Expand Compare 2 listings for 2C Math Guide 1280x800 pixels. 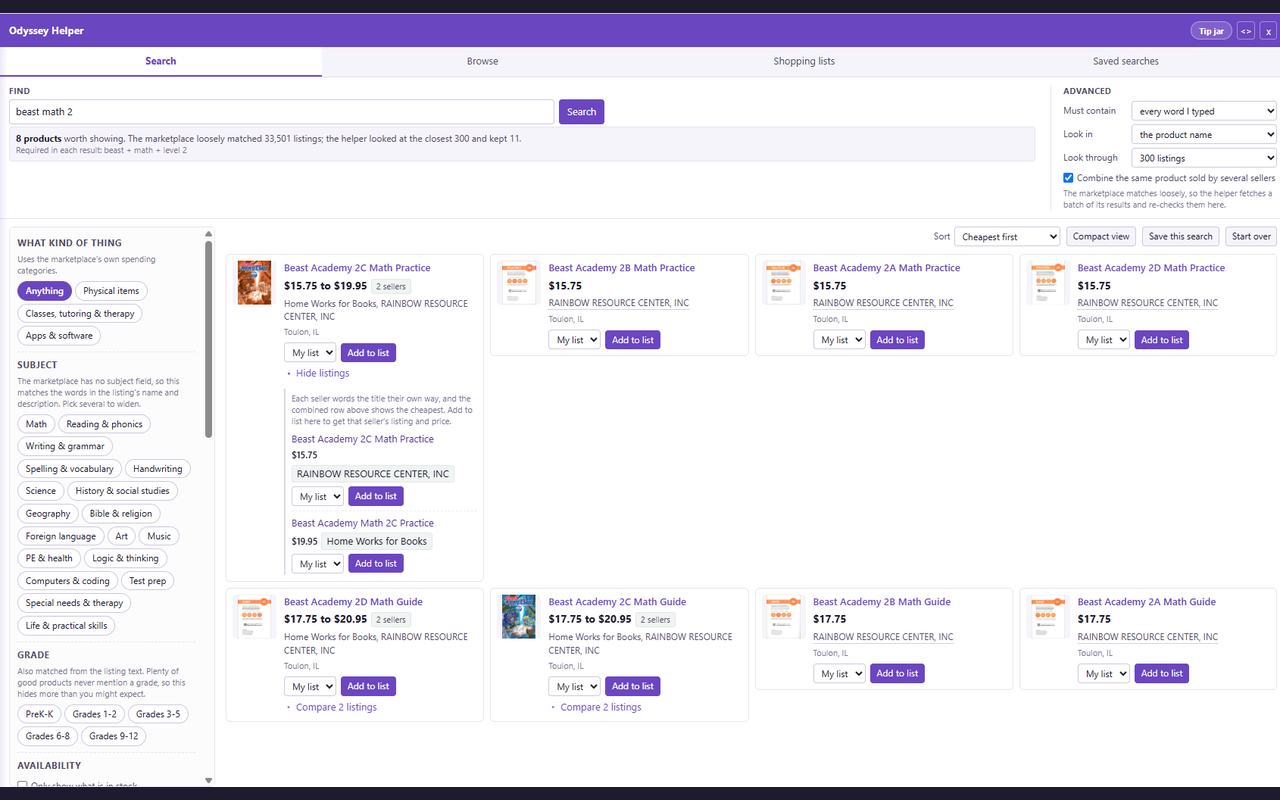pos(601,707)
